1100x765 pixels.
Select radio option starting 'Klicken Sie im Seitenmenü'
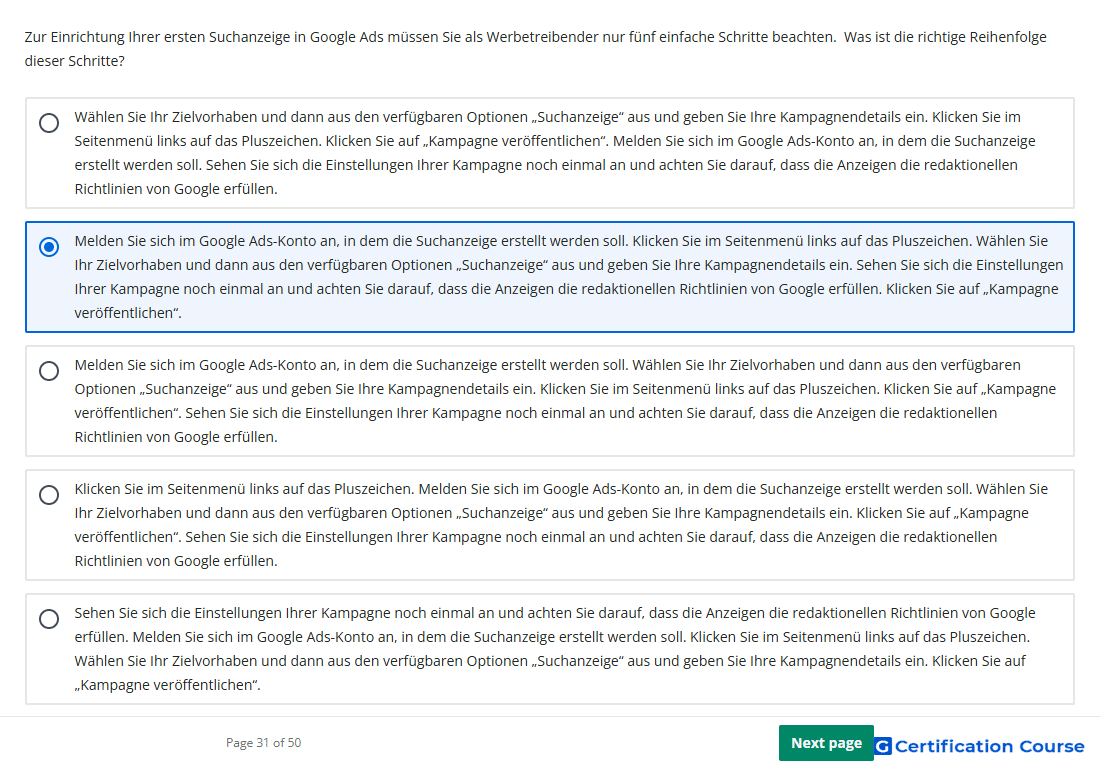(49, 495)
